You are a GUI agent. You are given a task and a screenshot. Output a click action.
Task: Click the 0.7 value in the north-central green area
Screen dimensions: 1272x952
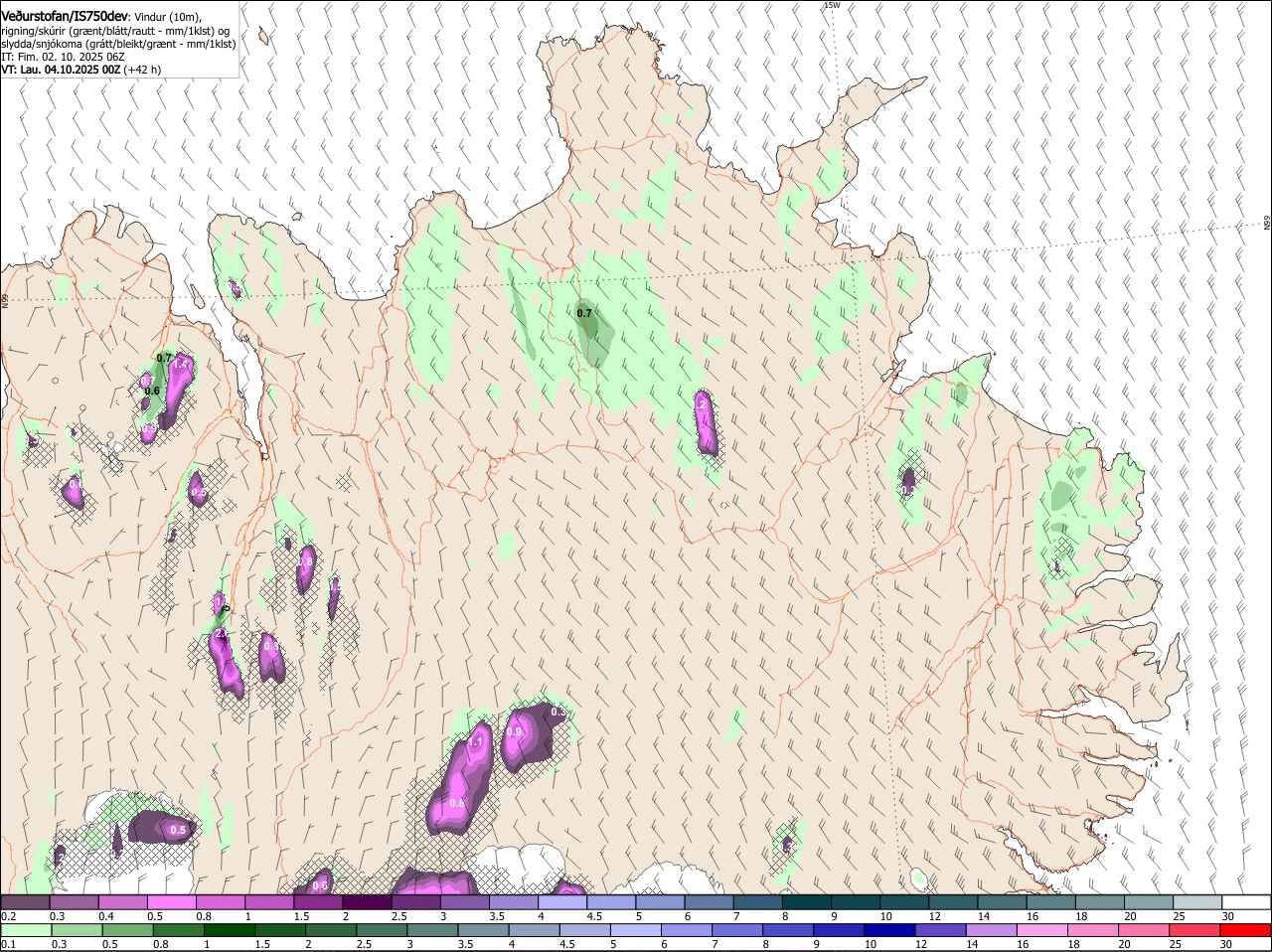(584, 313)
